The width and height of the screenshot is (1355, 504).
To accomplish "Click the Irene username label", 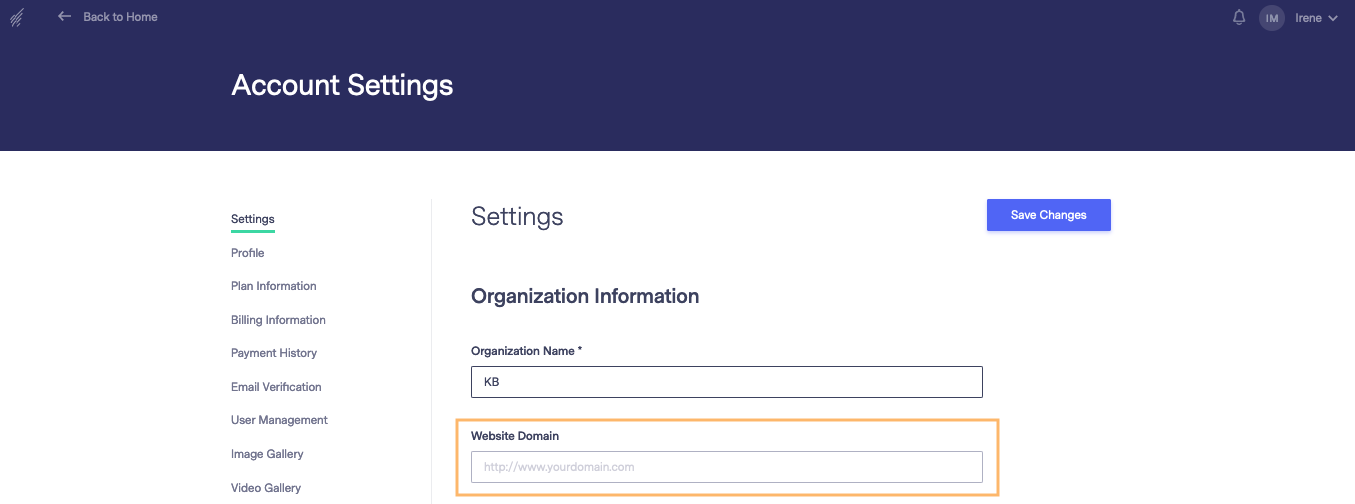I will (1308, 18).
